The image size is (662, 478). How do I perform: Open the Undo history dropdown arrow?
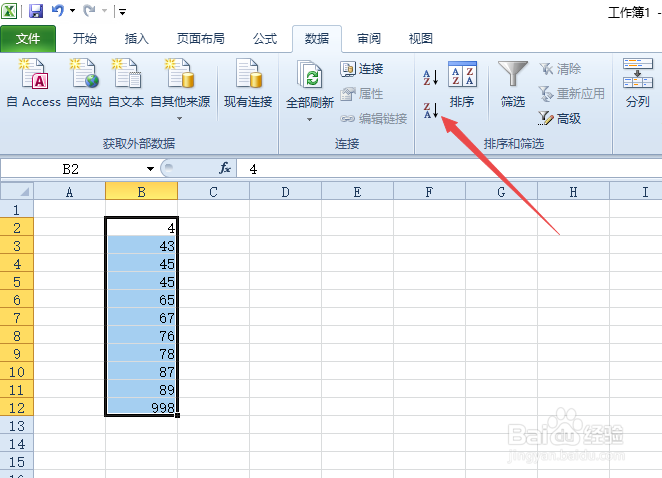[x=73, y=11]
